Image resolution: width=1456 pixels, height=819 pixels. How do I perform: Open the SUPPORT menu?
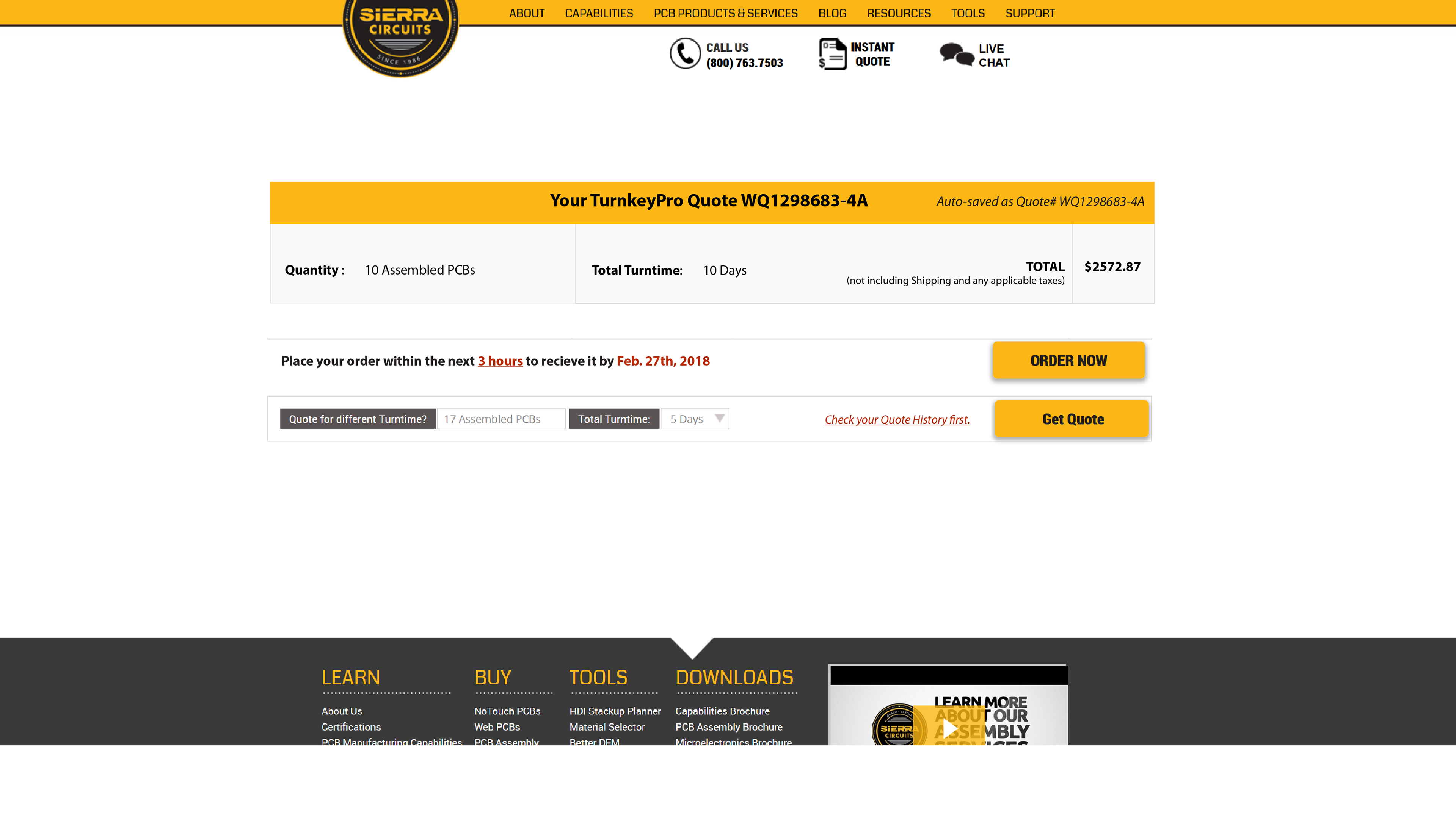pos(1030,13)
